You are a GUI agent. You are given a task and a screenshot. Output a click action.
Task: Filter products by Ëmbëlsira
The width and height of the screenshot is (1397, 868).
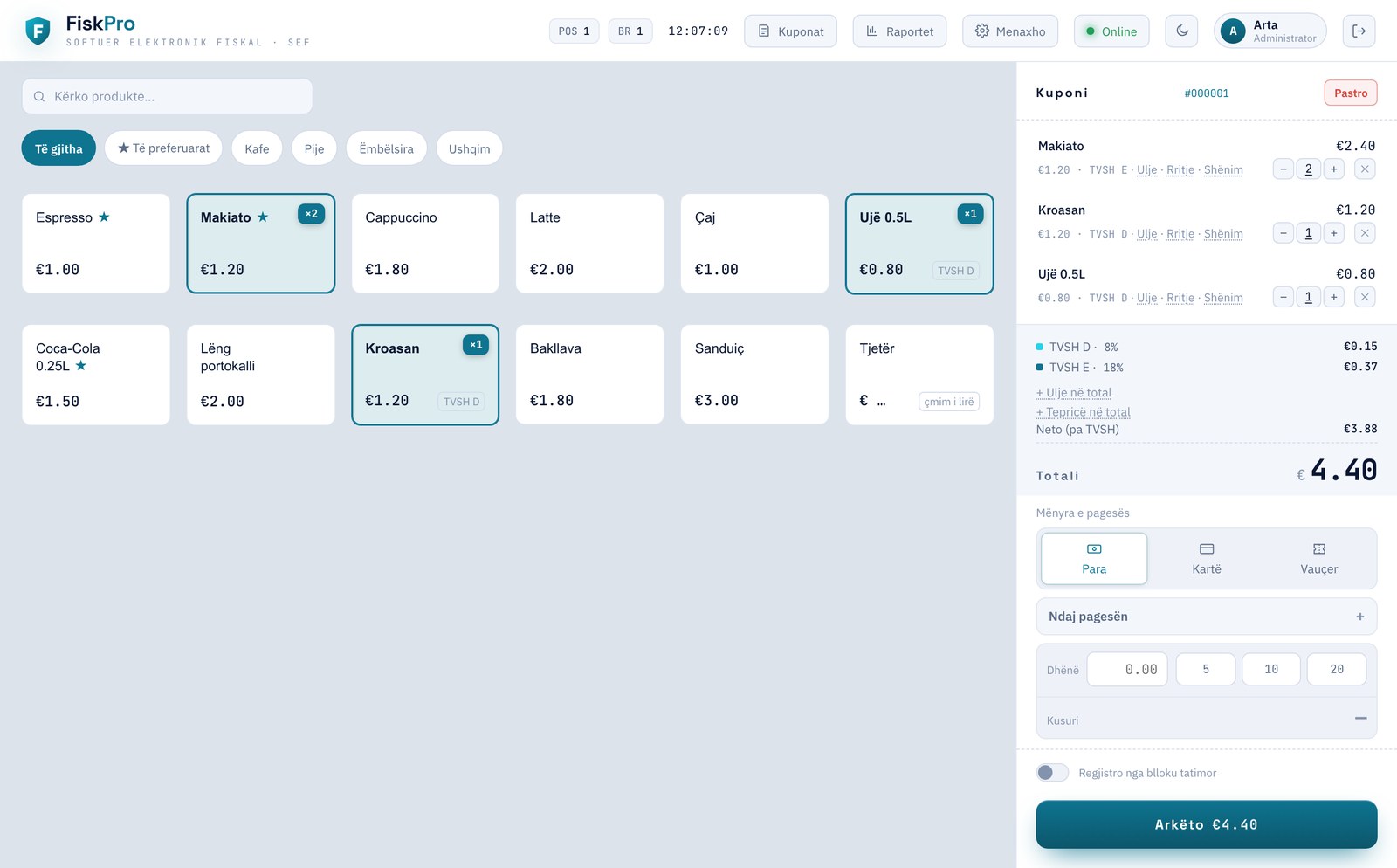coord(386,148)
